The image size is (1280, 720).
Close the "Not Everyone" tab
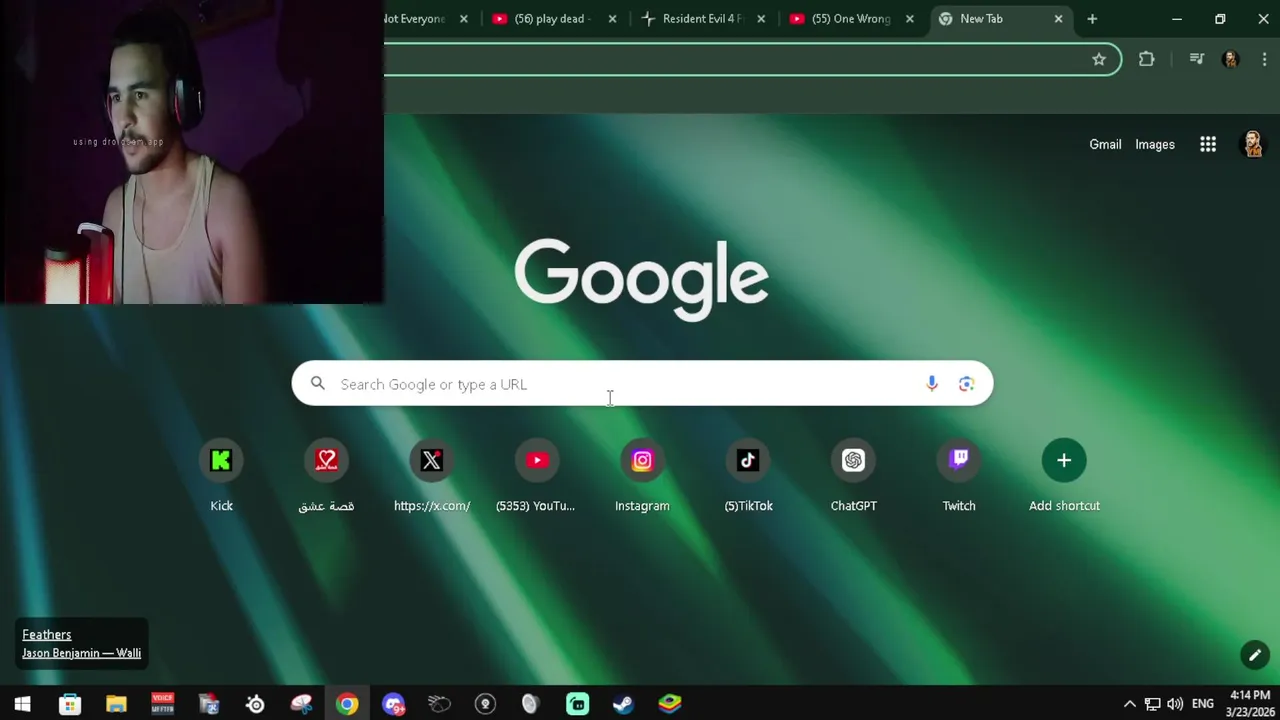point(463,19)
